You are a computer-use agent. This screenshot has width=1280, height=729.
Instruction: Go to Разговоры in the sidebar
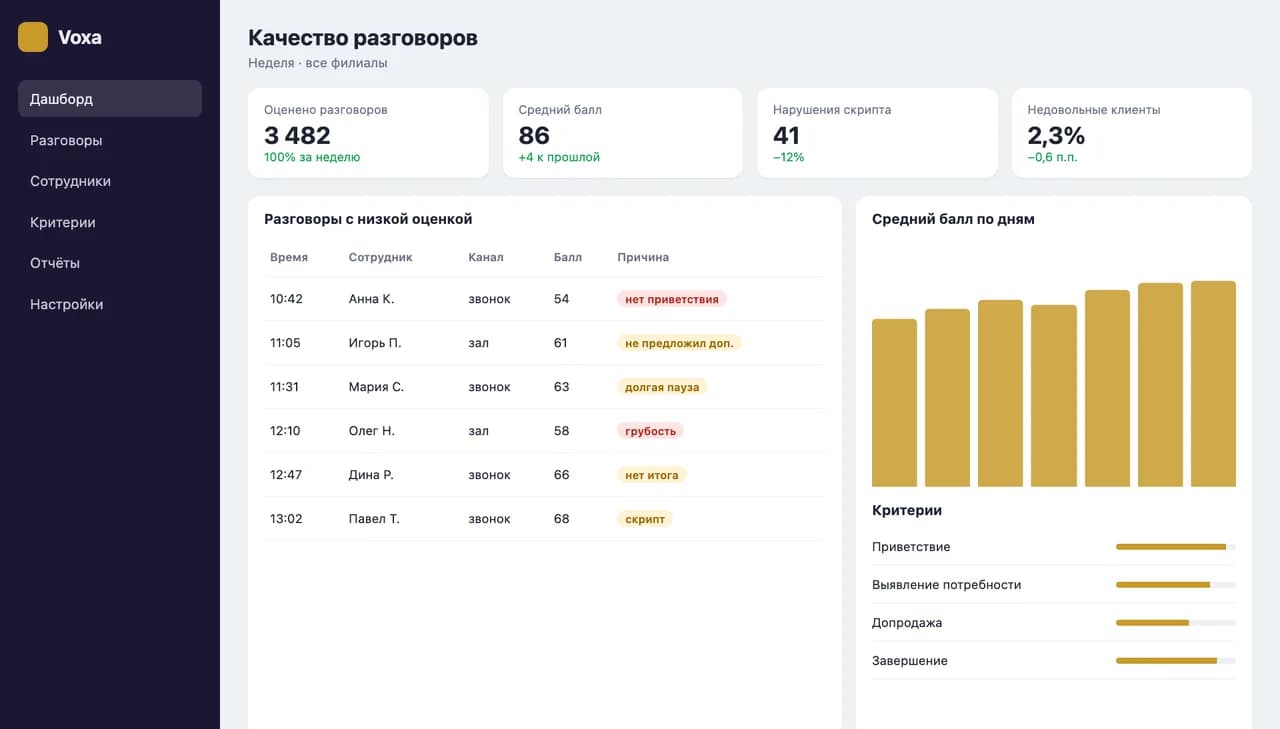[110, 140]
